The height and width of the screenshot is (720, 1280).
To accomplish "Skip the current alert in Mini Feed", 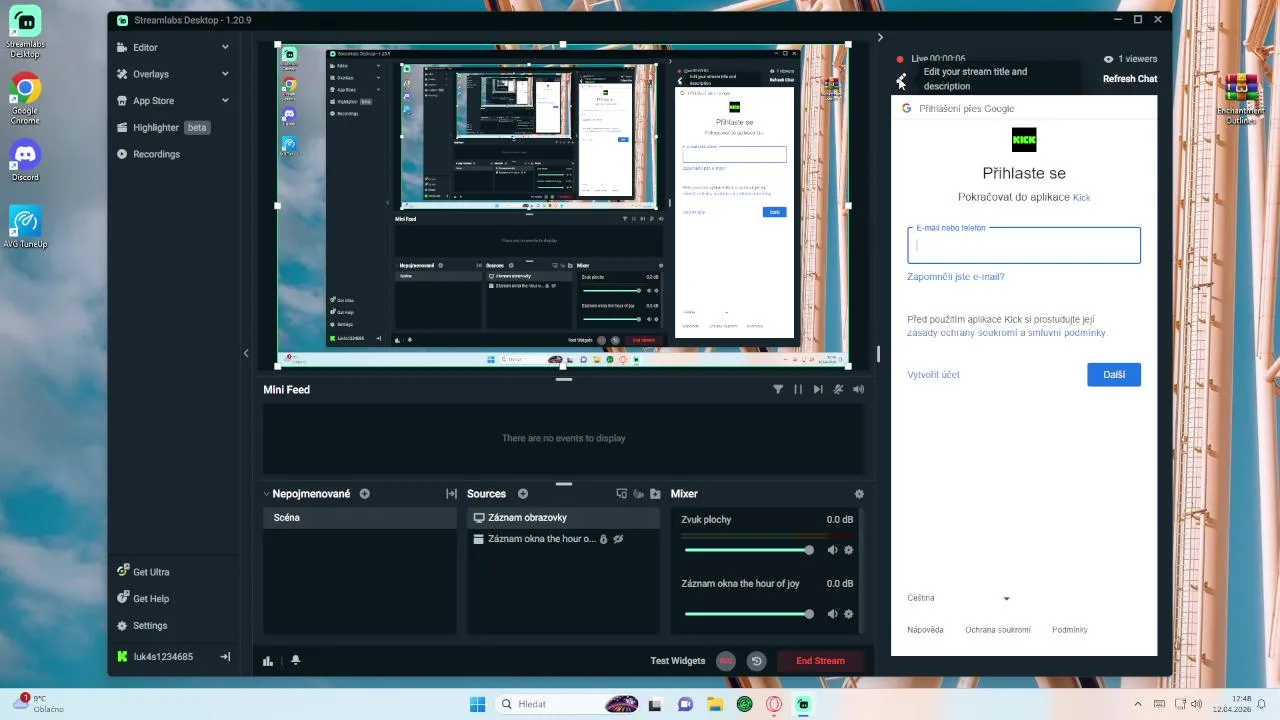I will pyautogui.click(x=818, y=390).
